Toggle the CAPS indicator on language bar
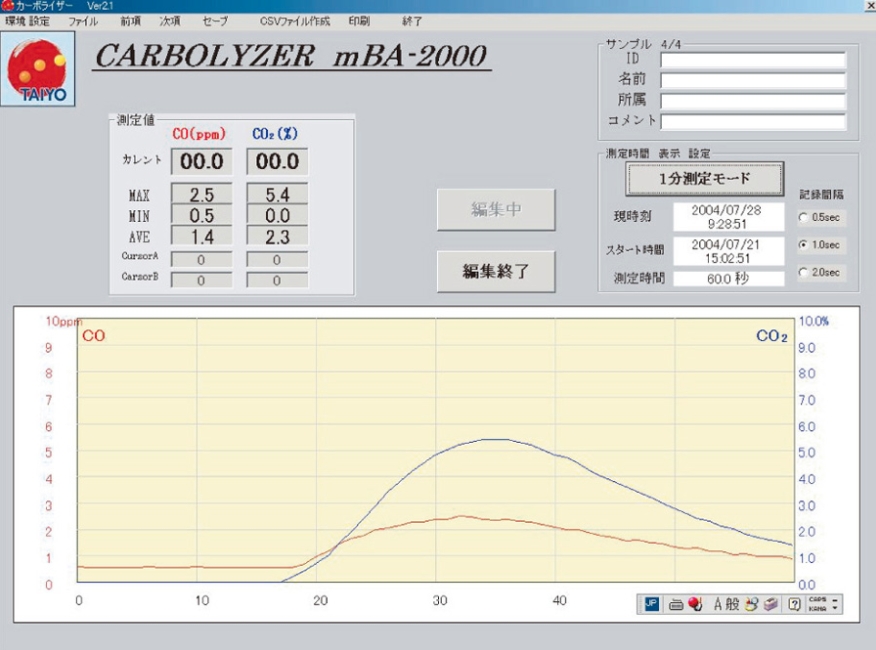The width and height of the screenshot is (876, 650). [817, 600]
